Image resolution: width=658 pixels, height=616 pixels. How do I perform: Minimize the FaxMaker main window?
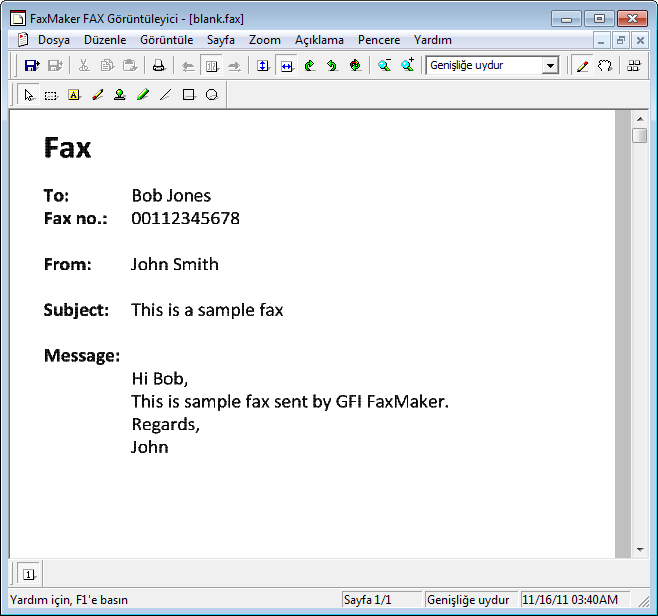pos(567,18)
